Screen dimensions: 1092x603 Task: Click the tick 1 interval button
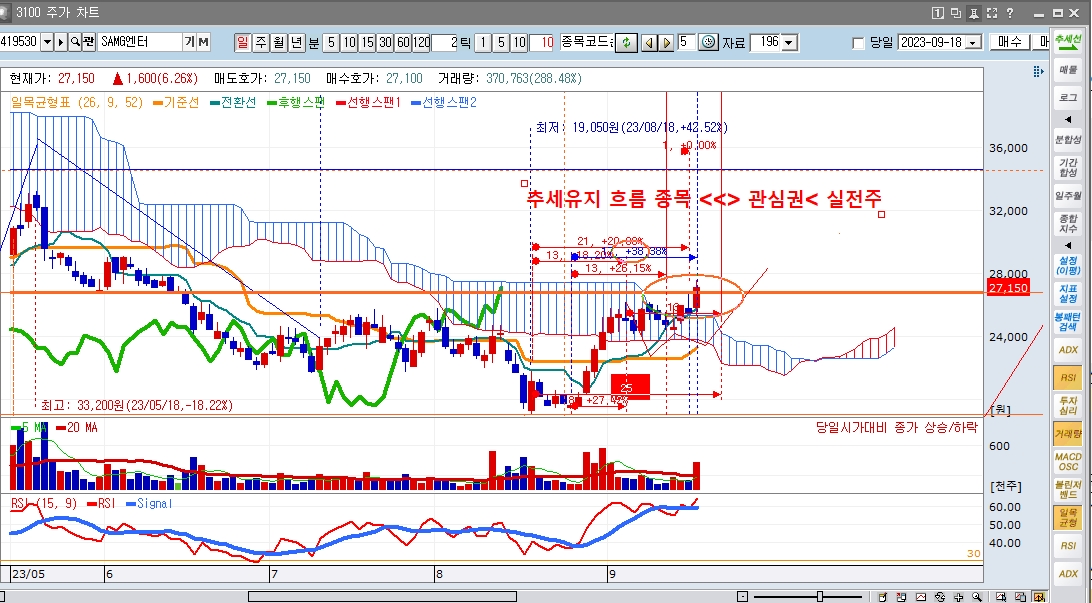(x=483, y=42)
